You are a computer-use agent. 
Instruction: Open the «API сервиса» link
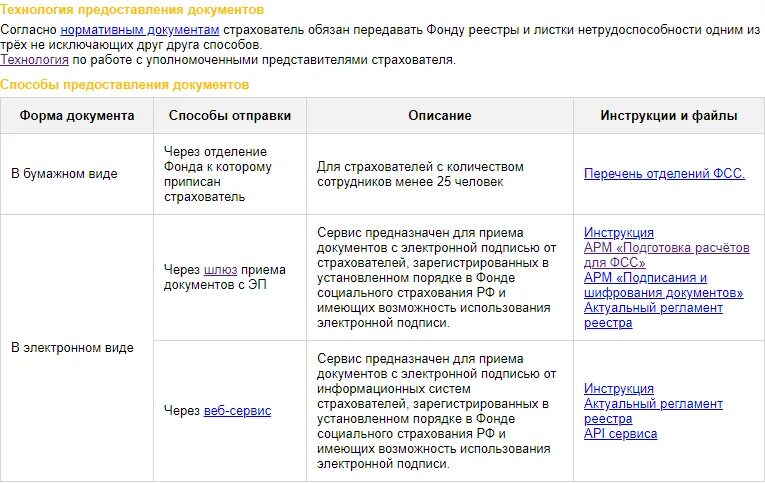[620, 434]
